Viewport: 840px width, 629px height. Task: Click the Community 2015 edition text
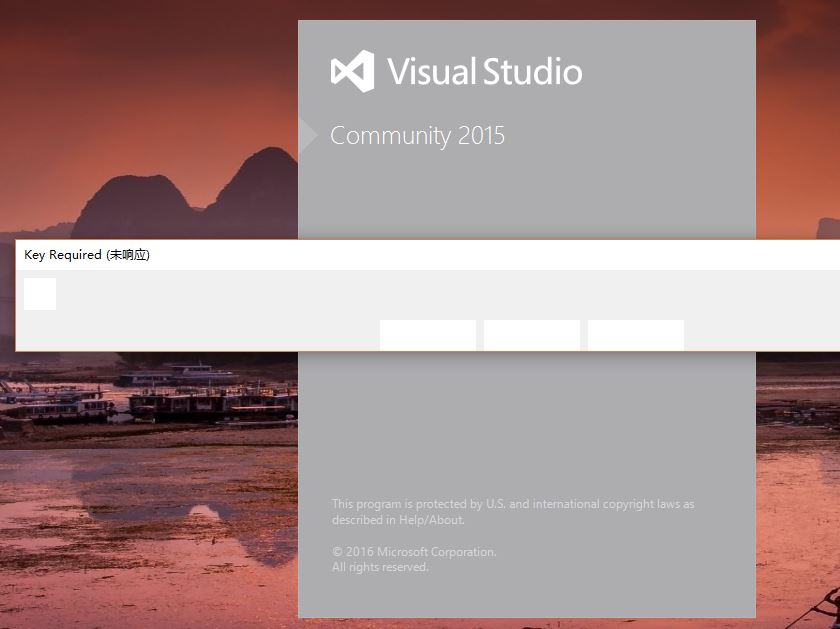tap(417, 136)
